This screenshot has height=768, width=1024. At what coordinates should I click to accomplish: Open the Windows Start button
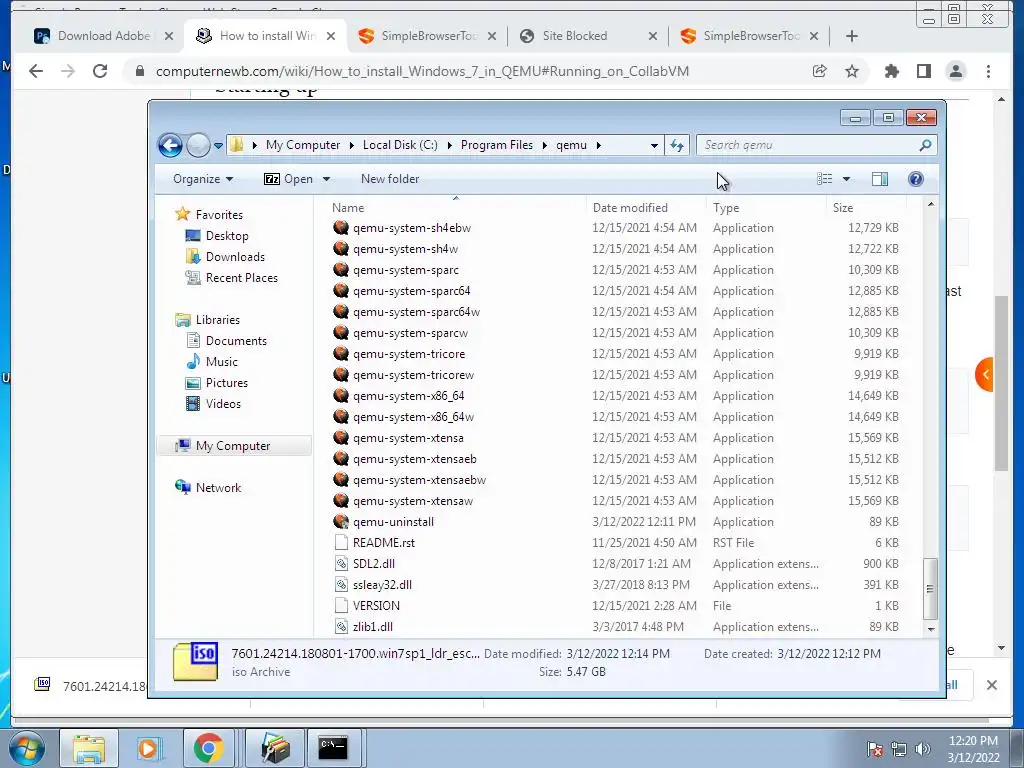[x=27, y=748]
